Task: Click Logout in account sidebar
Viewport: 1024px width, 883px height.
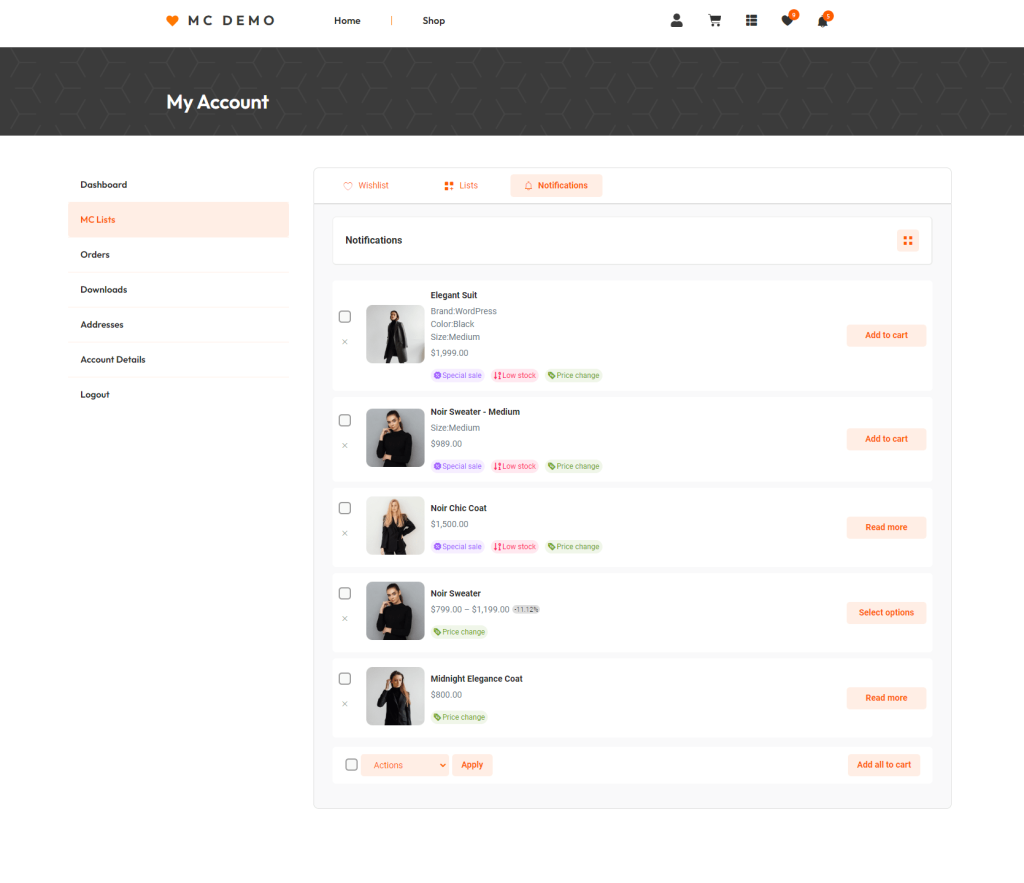Action: coord(178,394)
